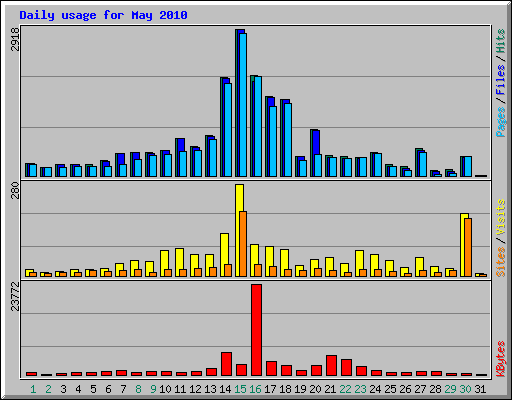Click the tallest red KBytes bar, day 16
Viewport: 512px width, 400px height.
point(257,330)
